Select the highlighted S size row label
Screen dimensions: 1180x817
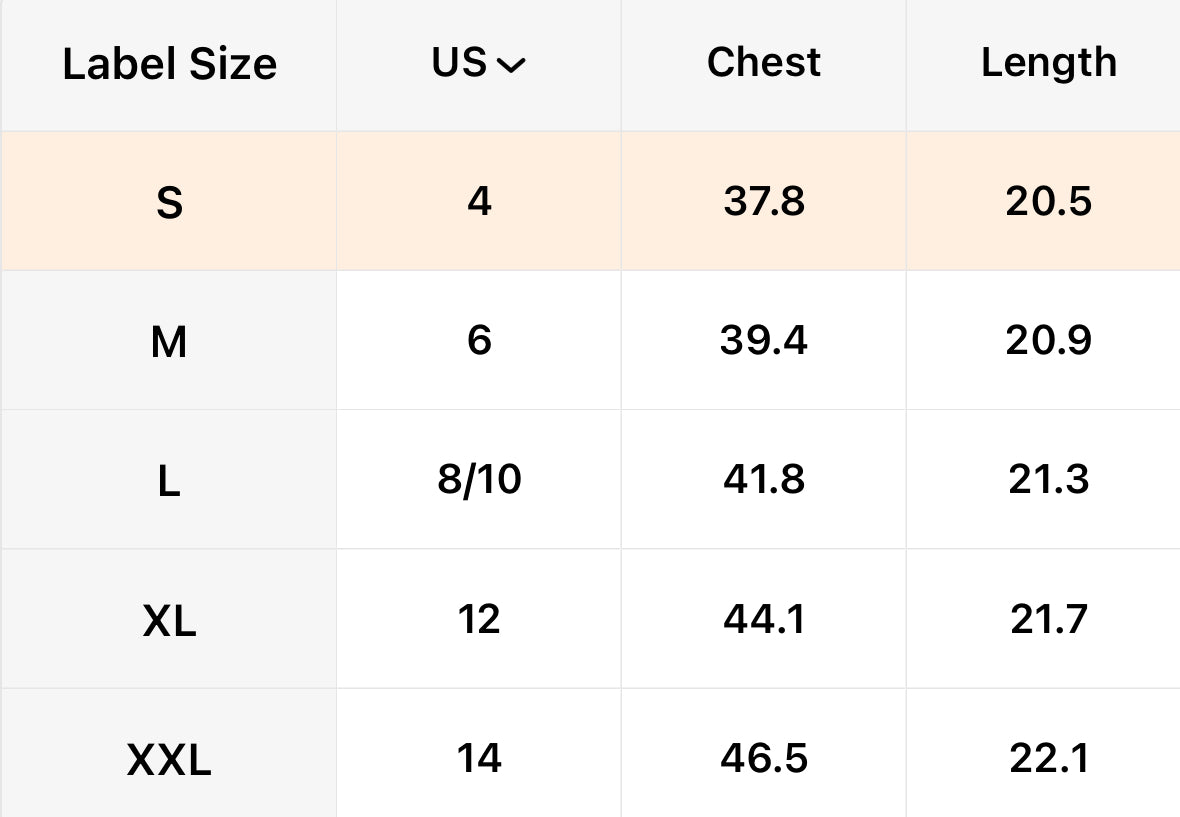click(x=169, y=204)
